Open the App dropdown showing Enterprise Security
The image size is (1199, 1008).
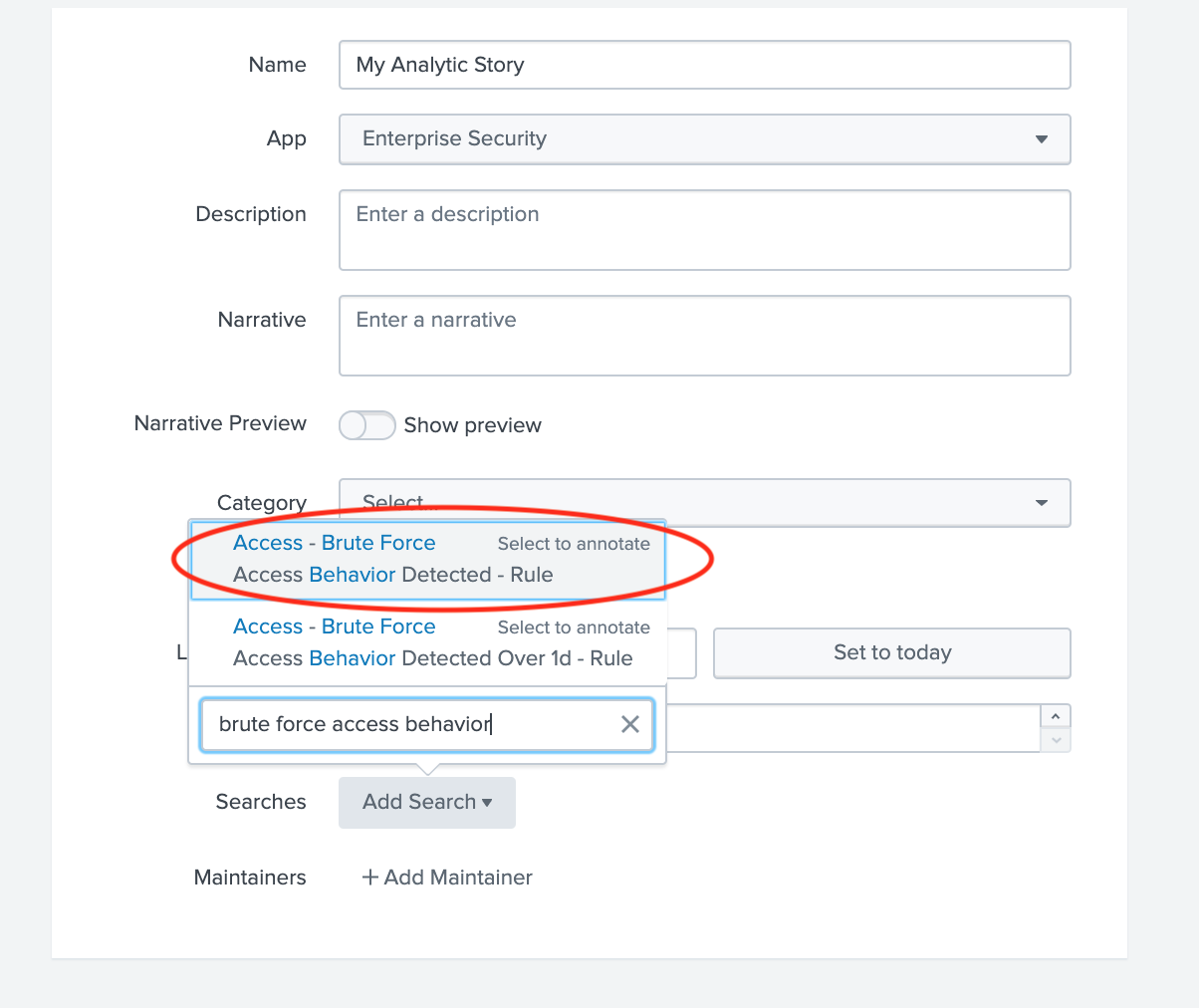point(704,139)
